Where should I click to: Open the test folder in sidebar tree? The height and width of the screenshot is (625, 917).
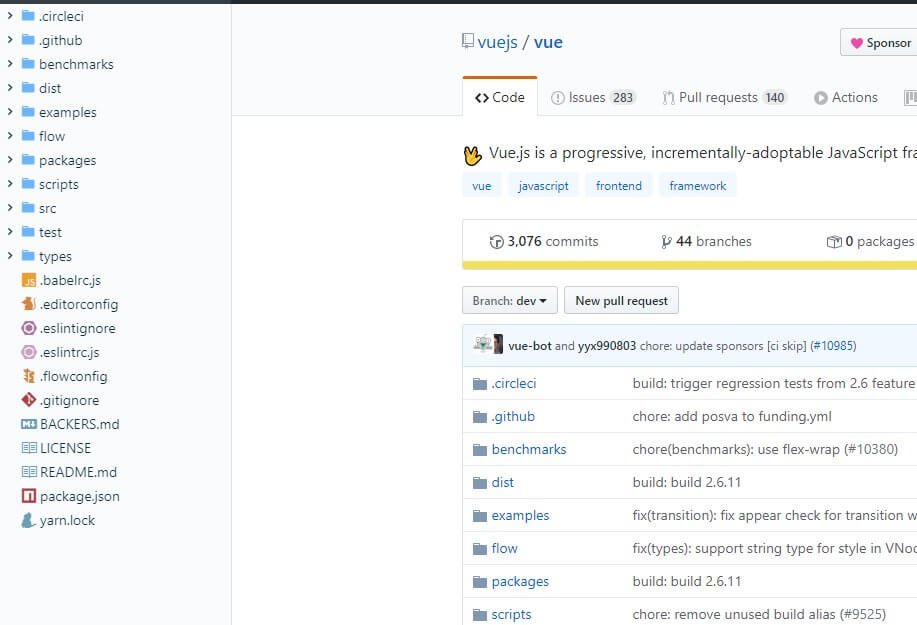pos(50,232)
